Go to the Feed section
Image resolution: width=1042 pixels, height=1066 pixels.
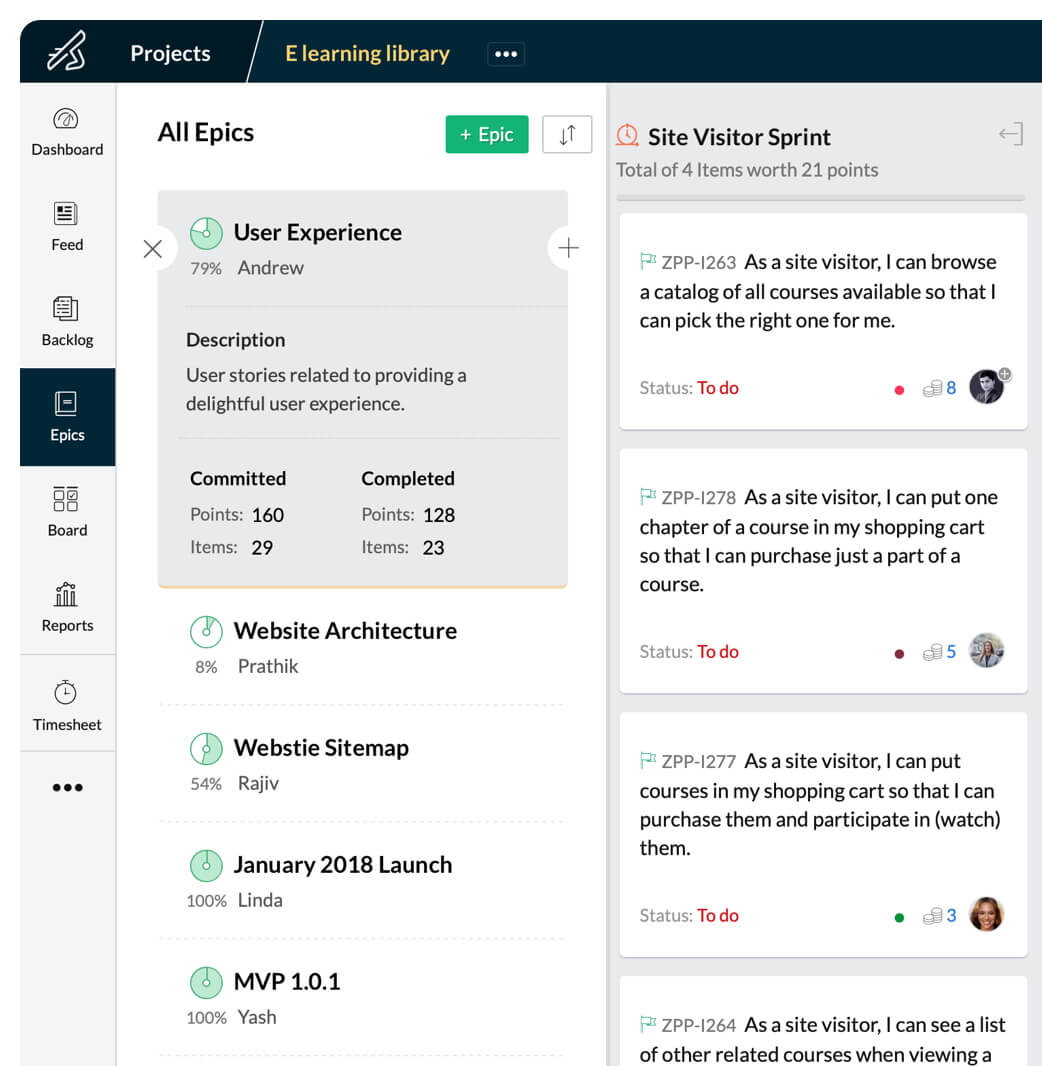coord(67,227)
